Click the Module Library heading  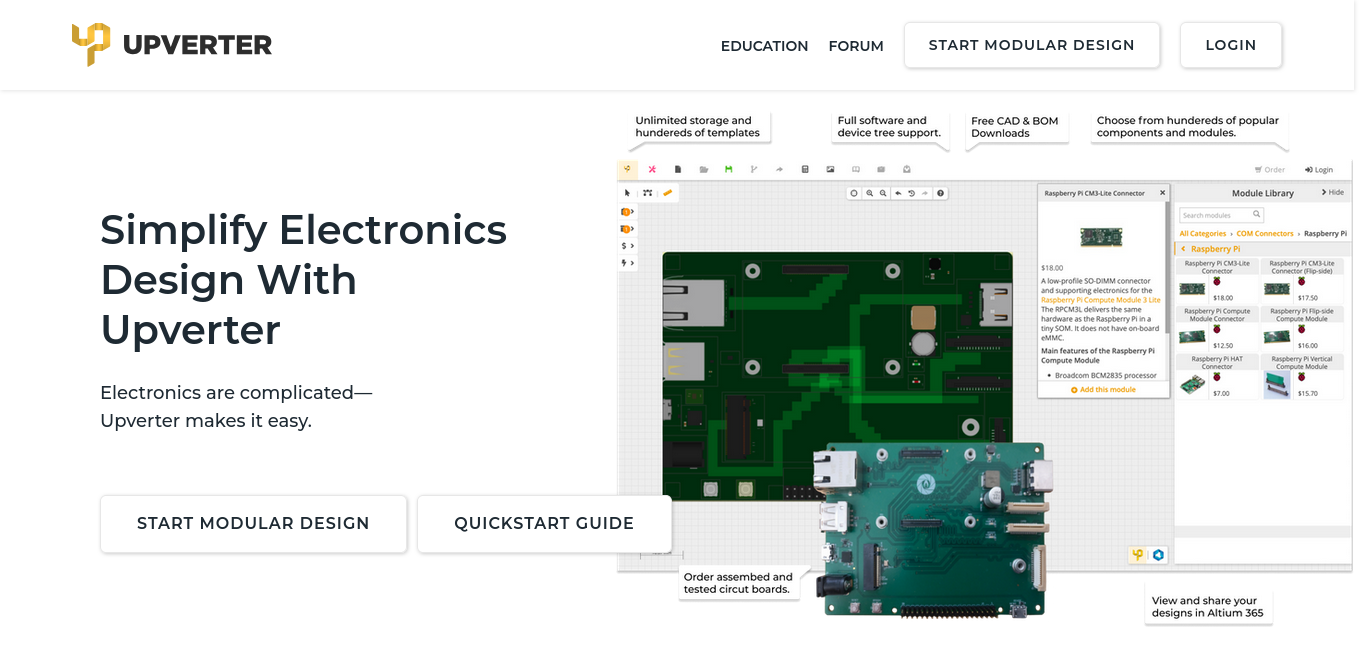point(1262,193)
